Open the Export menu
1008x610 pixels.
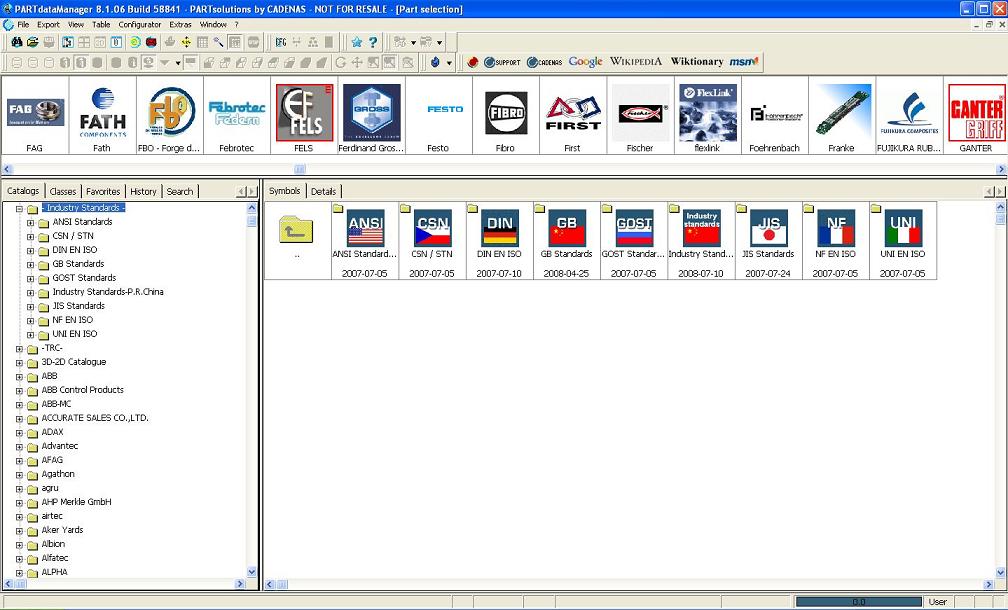pyautogui.click(x=48, y=24)
